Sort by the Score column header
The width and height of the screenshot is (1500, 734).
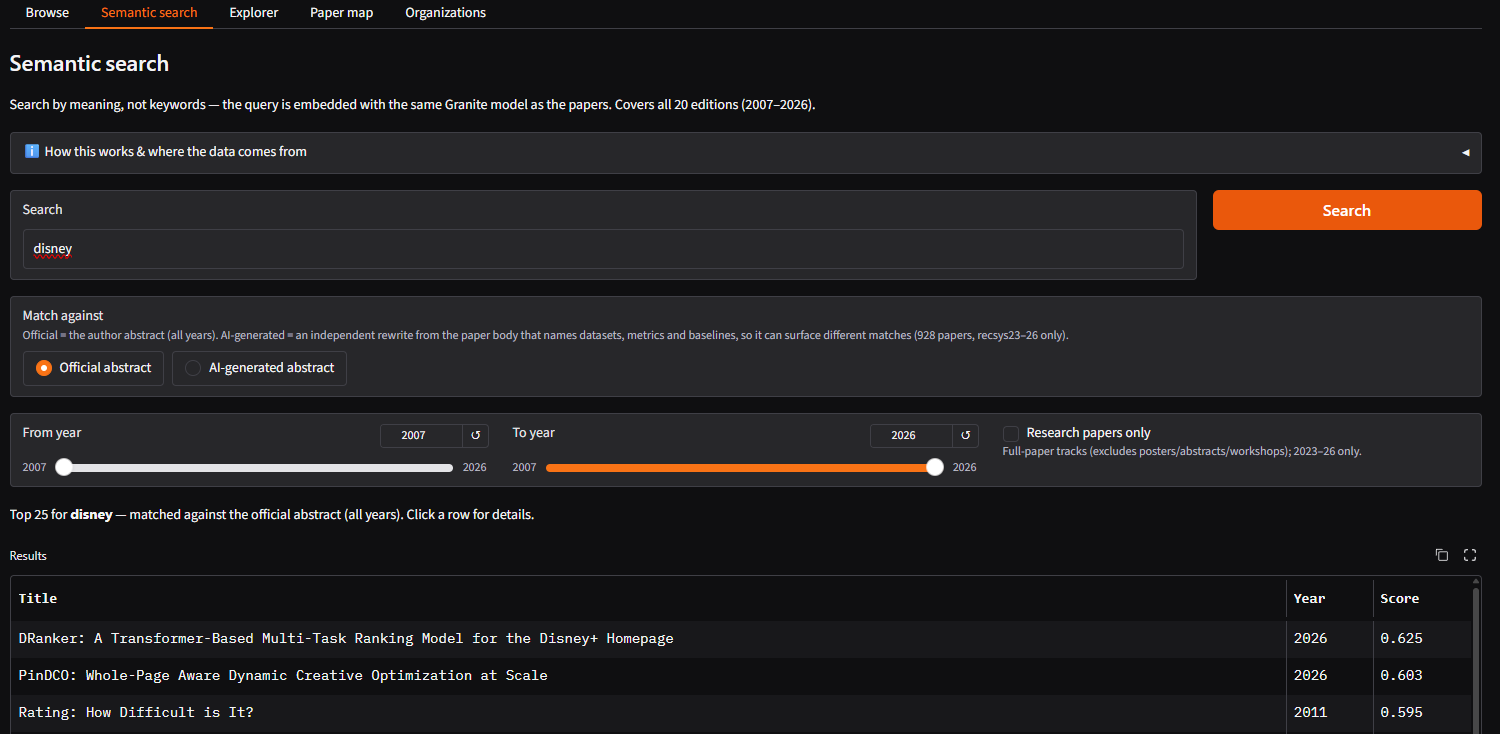coord(1421,598)
